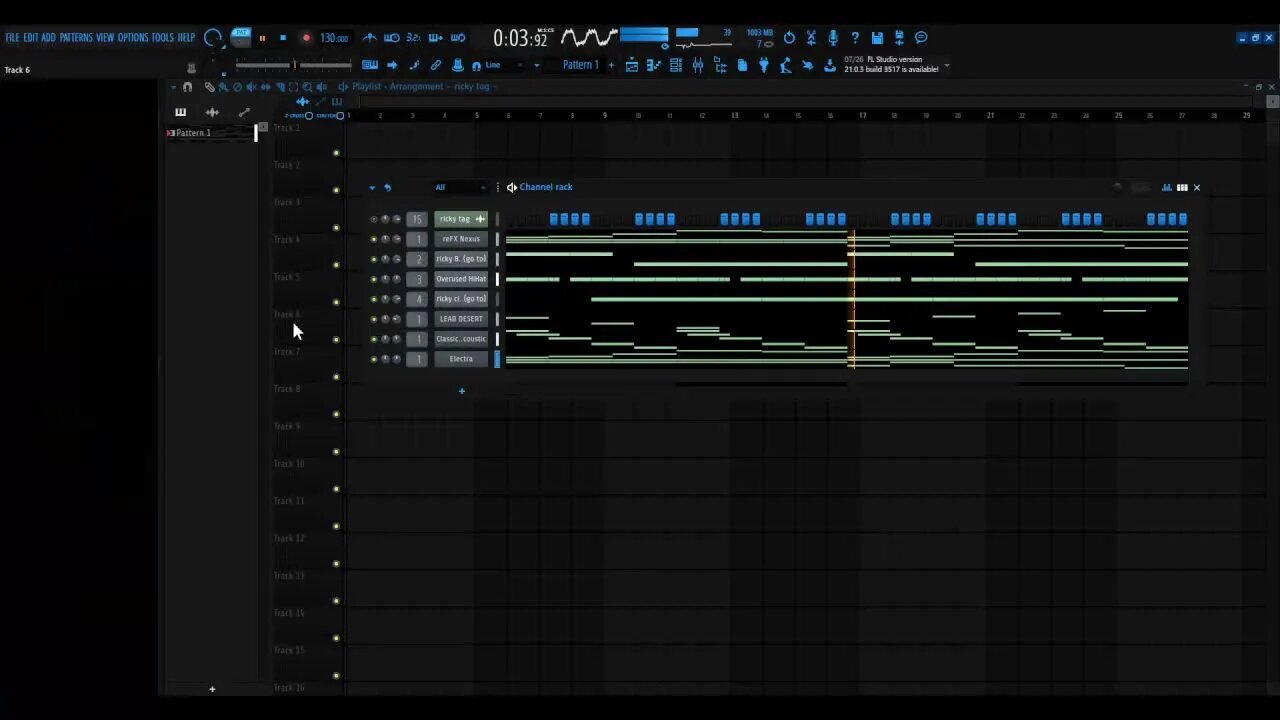Click mixer track number 15 of ricky tag
1280x720 pixels.
(417, 219)
